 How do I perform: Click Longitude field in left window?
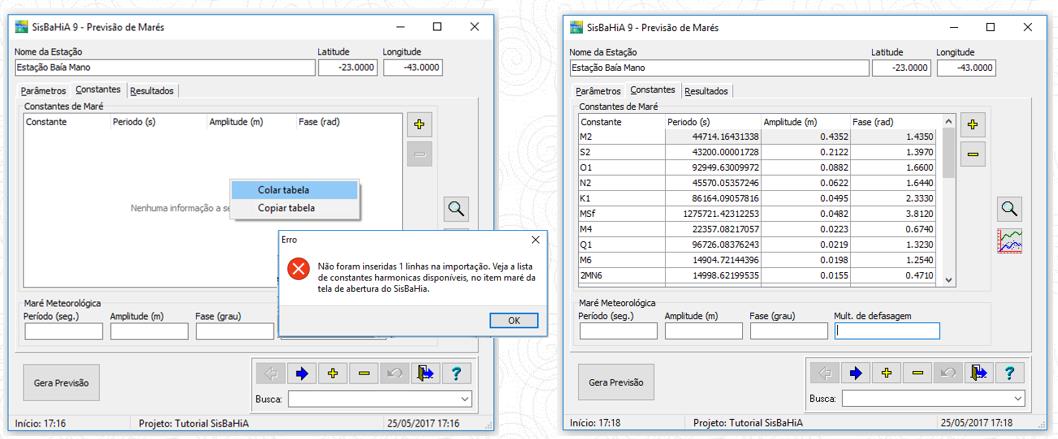(x=413, y=67)
